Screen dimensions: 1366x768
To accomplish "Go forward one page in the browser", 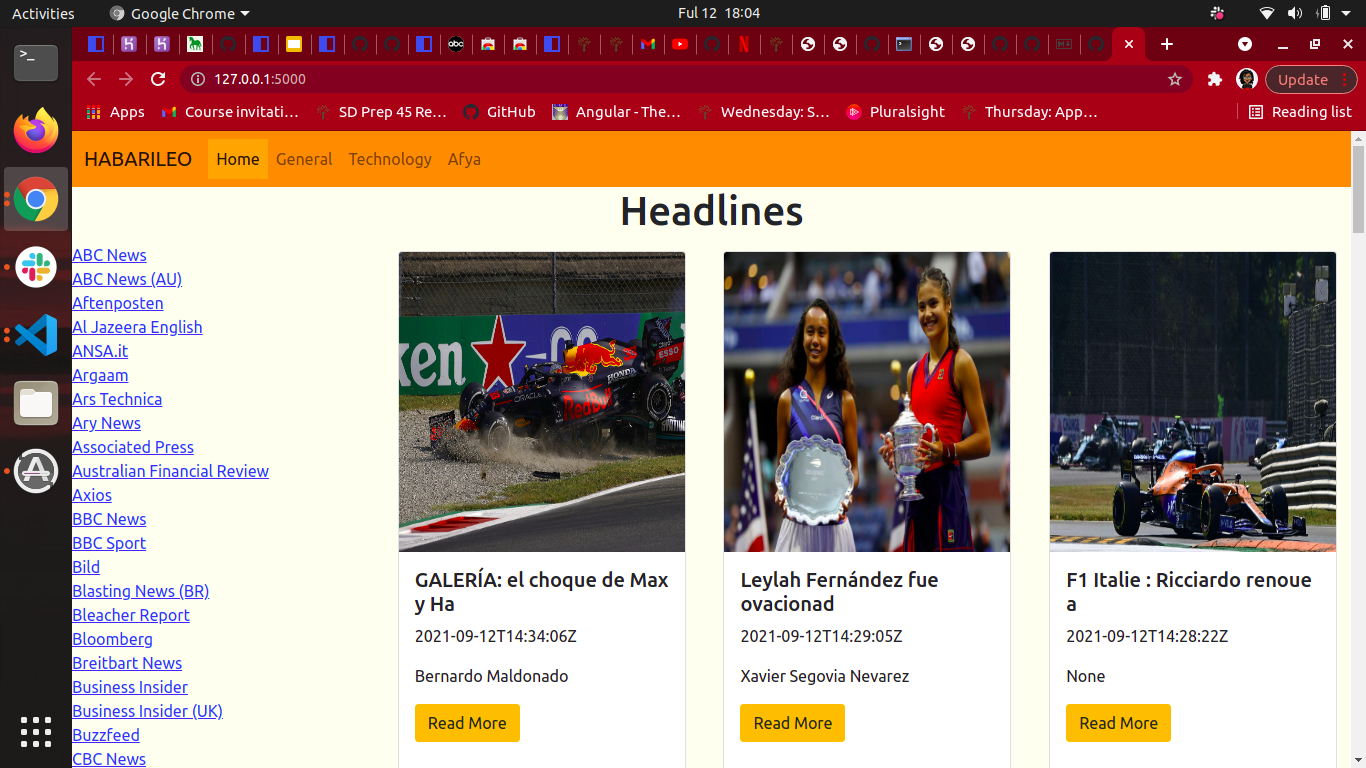I will (x=126, y=79).
